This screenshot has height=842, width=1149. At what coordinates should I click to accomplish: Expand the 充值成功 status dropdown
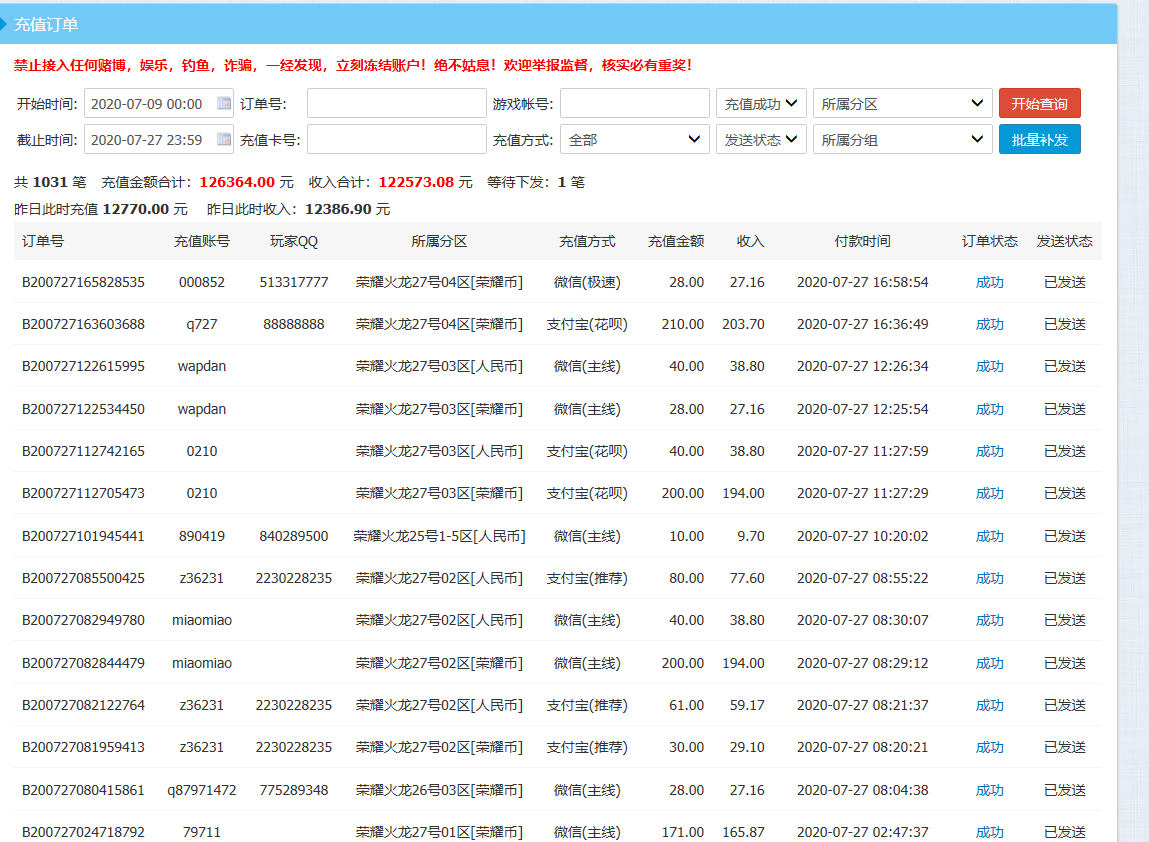[x=761, y=103]
